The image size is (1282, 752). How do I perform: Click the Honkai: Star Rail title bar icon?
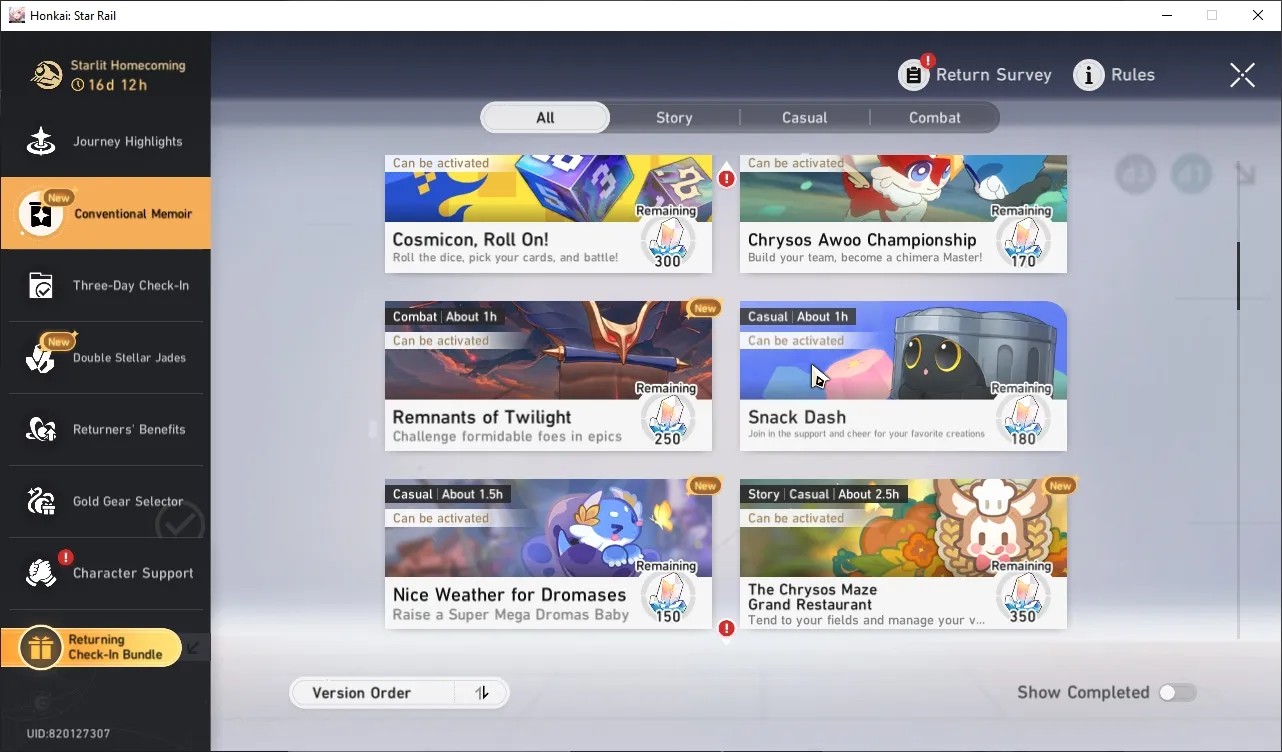16,15
